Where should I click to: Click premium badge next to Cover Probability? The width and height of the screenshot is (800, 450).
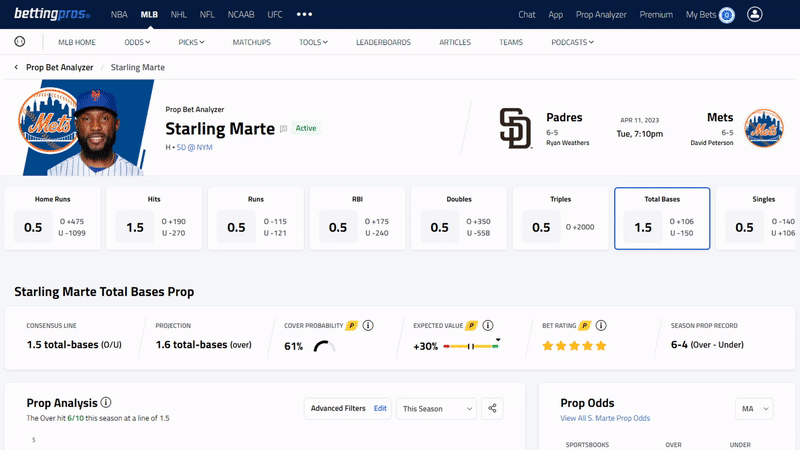tap(352, 326)
